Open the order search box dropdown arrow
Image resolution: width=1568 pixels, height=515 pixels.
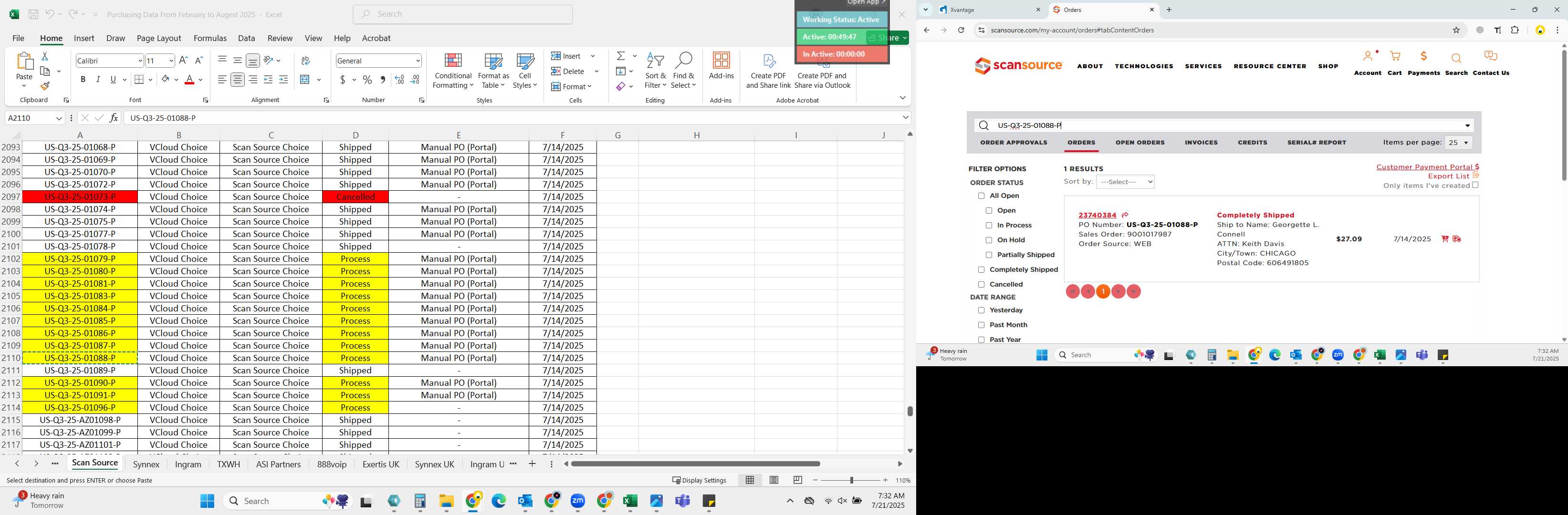point(1468,126)
